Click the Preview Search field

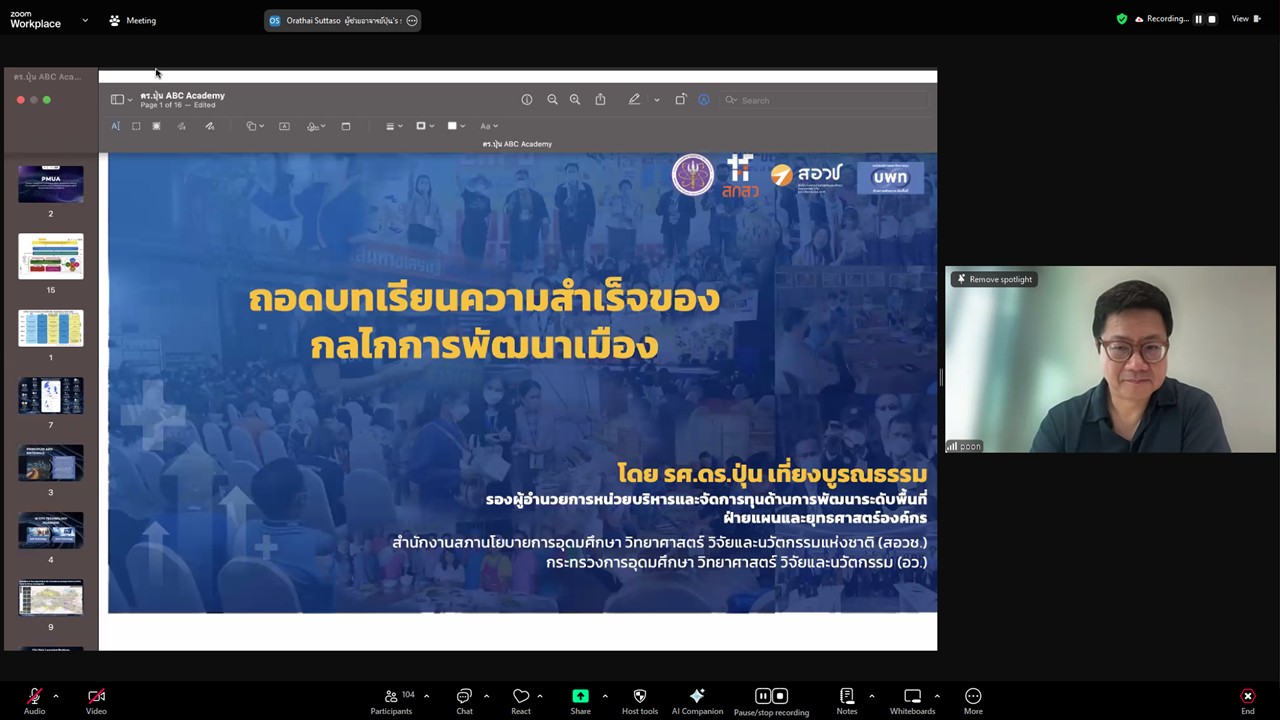click(x=825, y=100)
